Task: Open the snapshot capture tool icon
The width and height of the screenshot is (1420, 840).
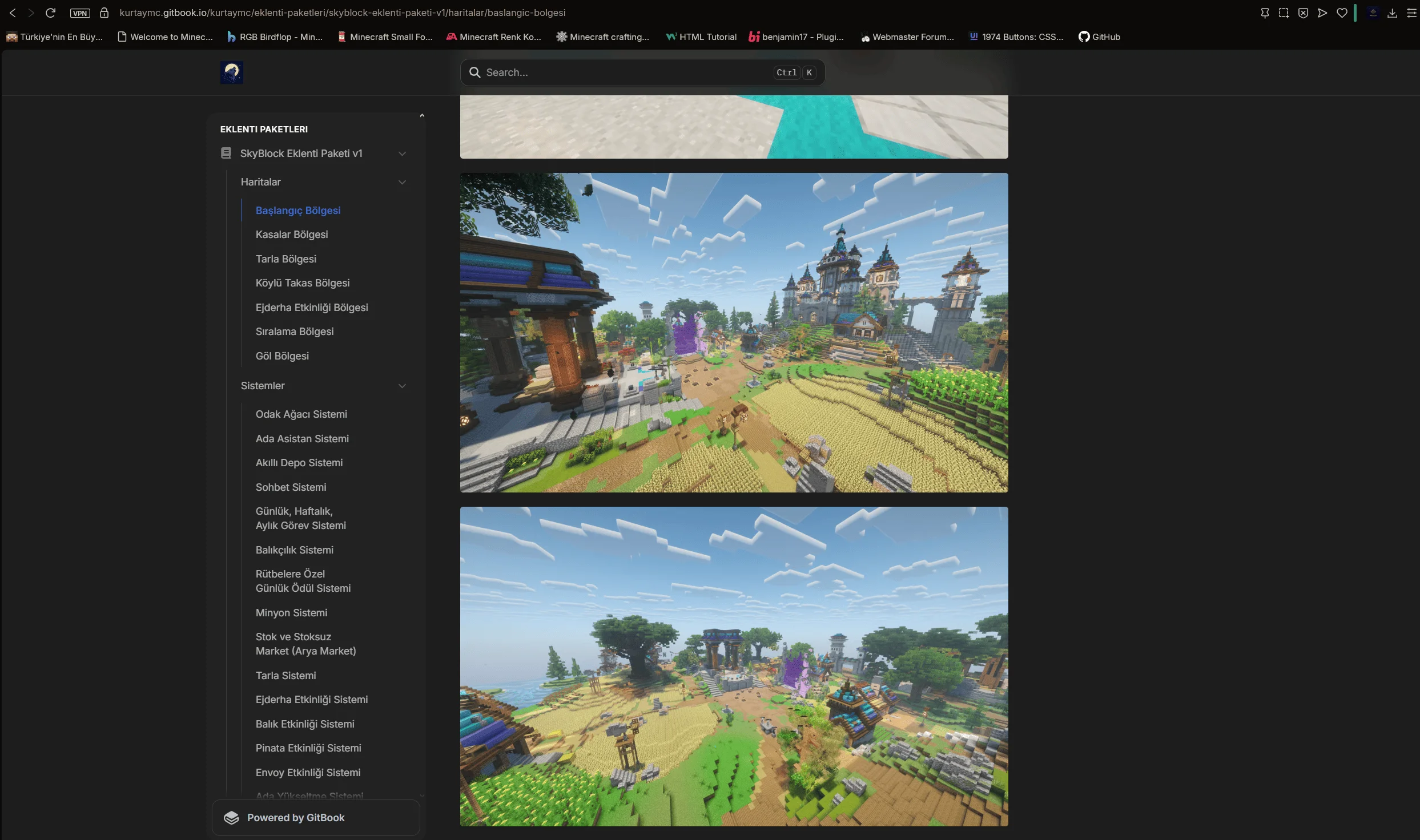Action: click(x=1284, y=13)
